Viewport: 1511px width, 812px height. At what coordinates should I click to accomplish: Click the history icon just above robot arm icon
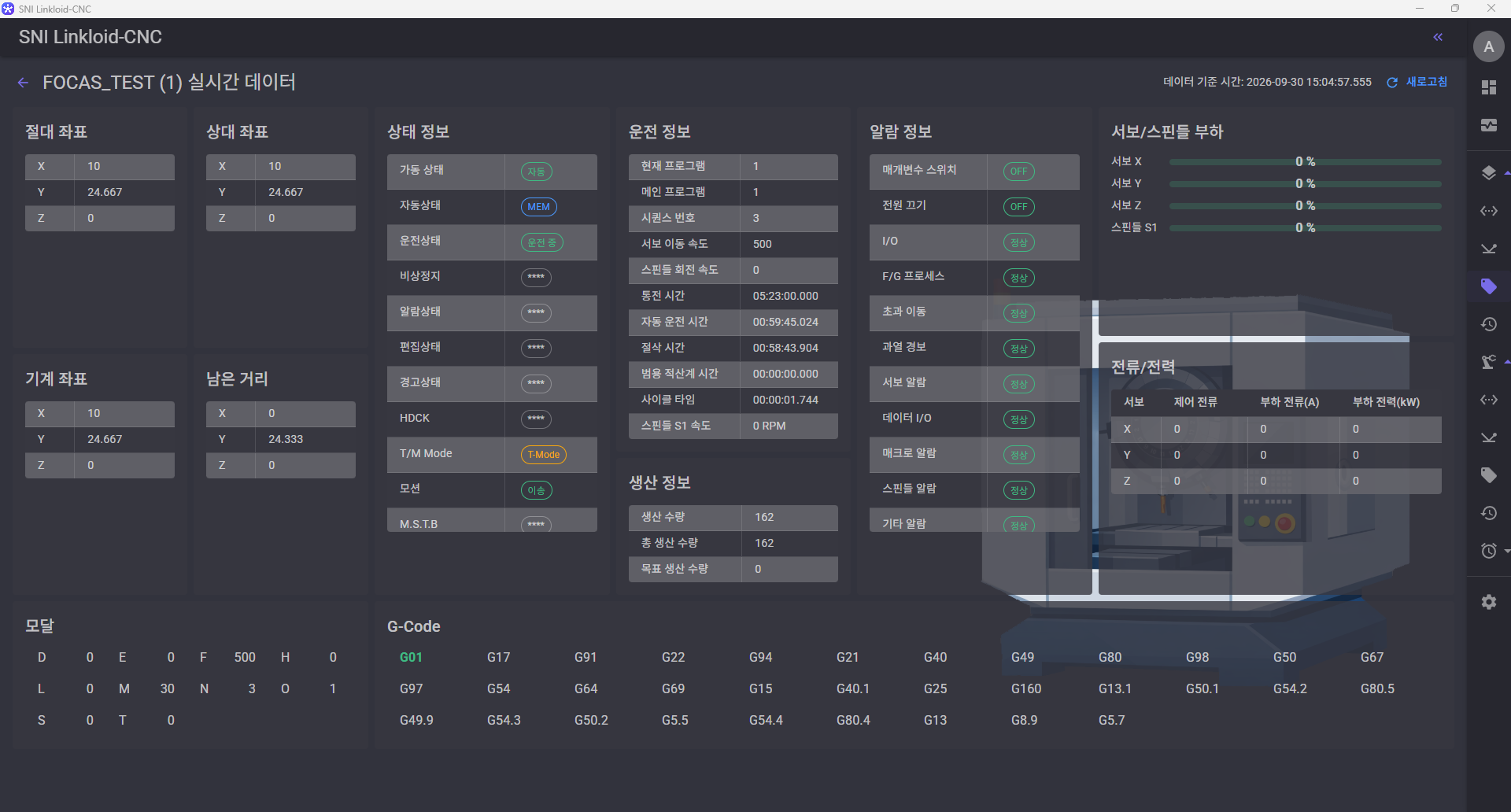click(x=1488, y=324)
